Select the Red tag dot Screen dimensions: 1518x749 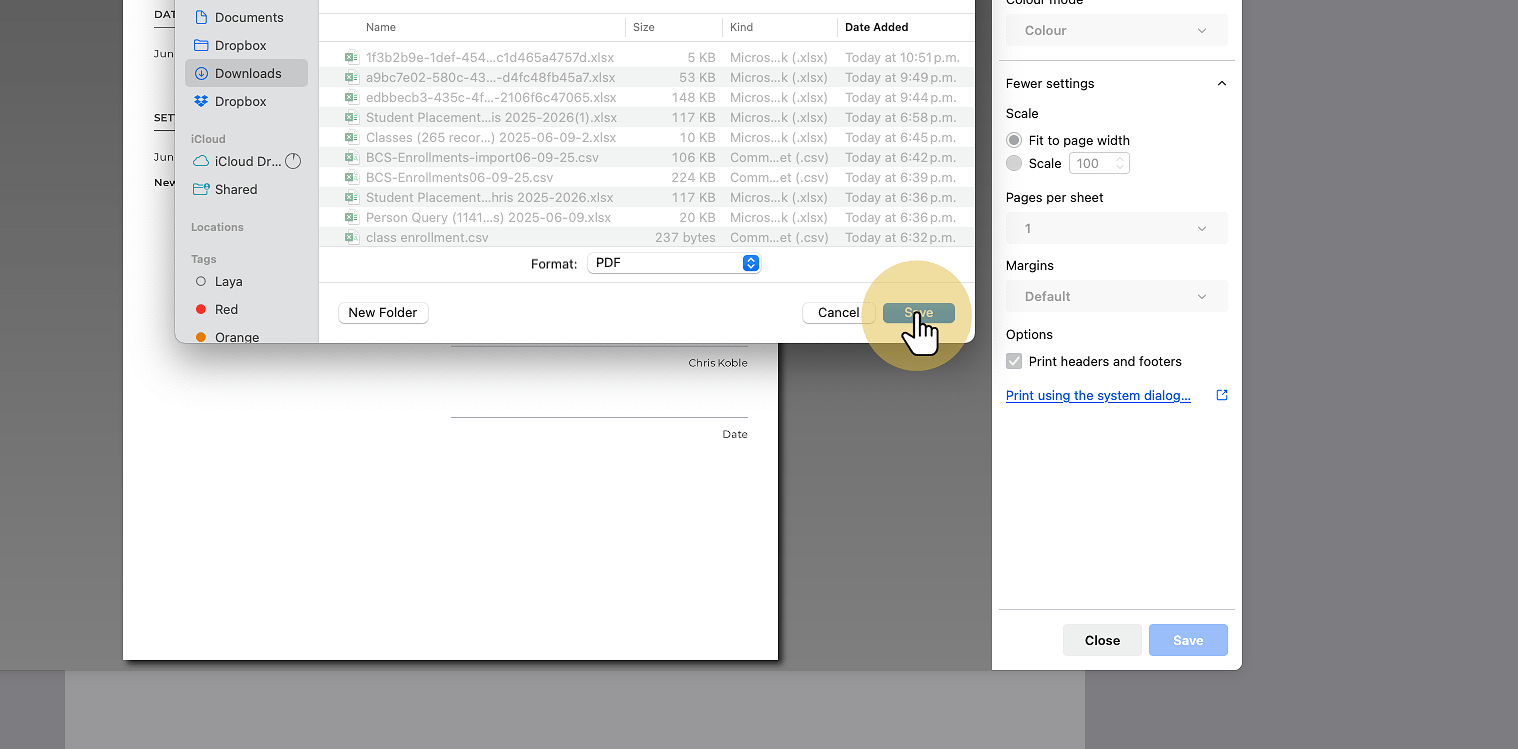[x=201, y=310]
